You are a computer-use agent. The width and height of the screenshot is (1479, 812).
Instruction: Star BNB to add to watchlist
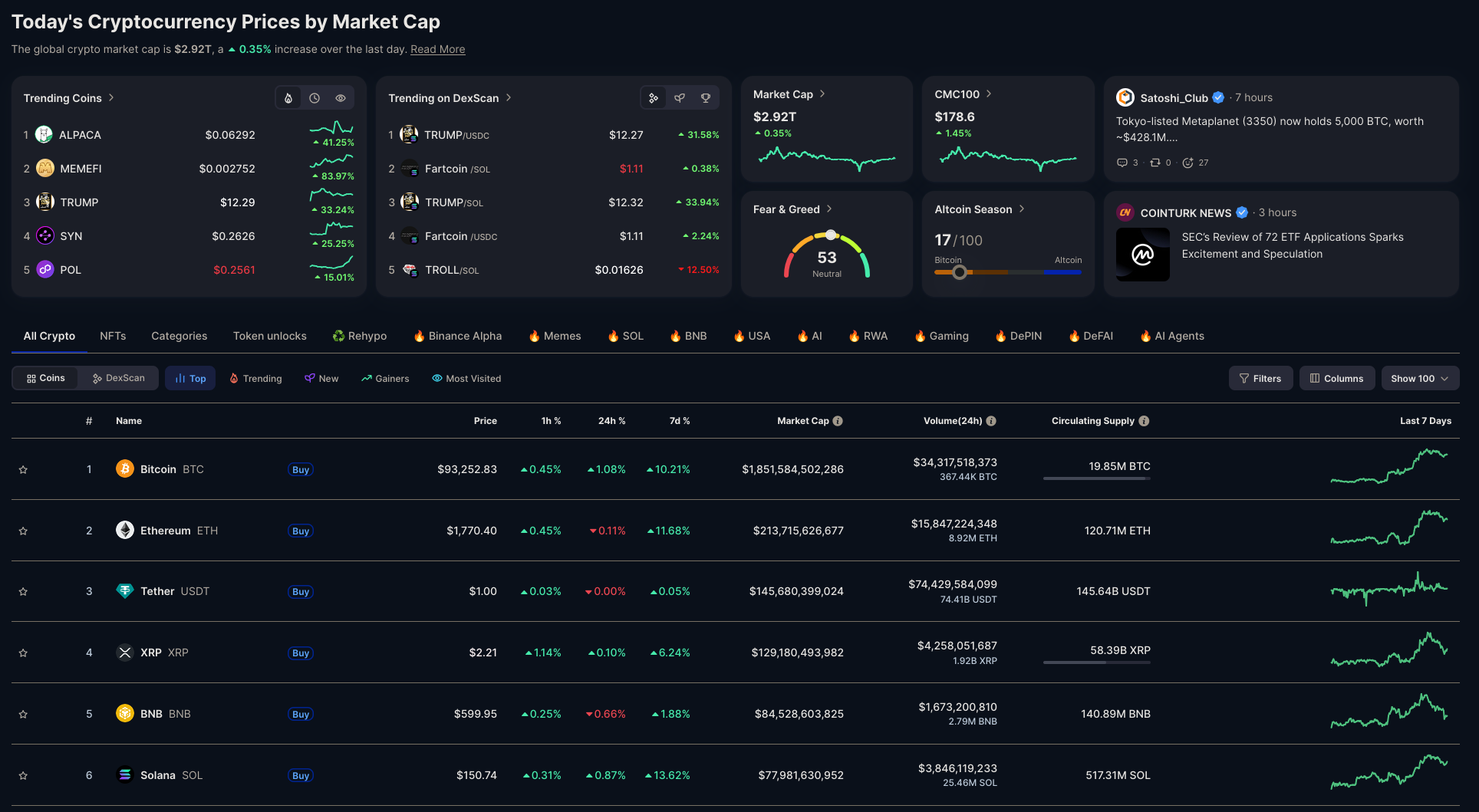[x=23, y=714]
